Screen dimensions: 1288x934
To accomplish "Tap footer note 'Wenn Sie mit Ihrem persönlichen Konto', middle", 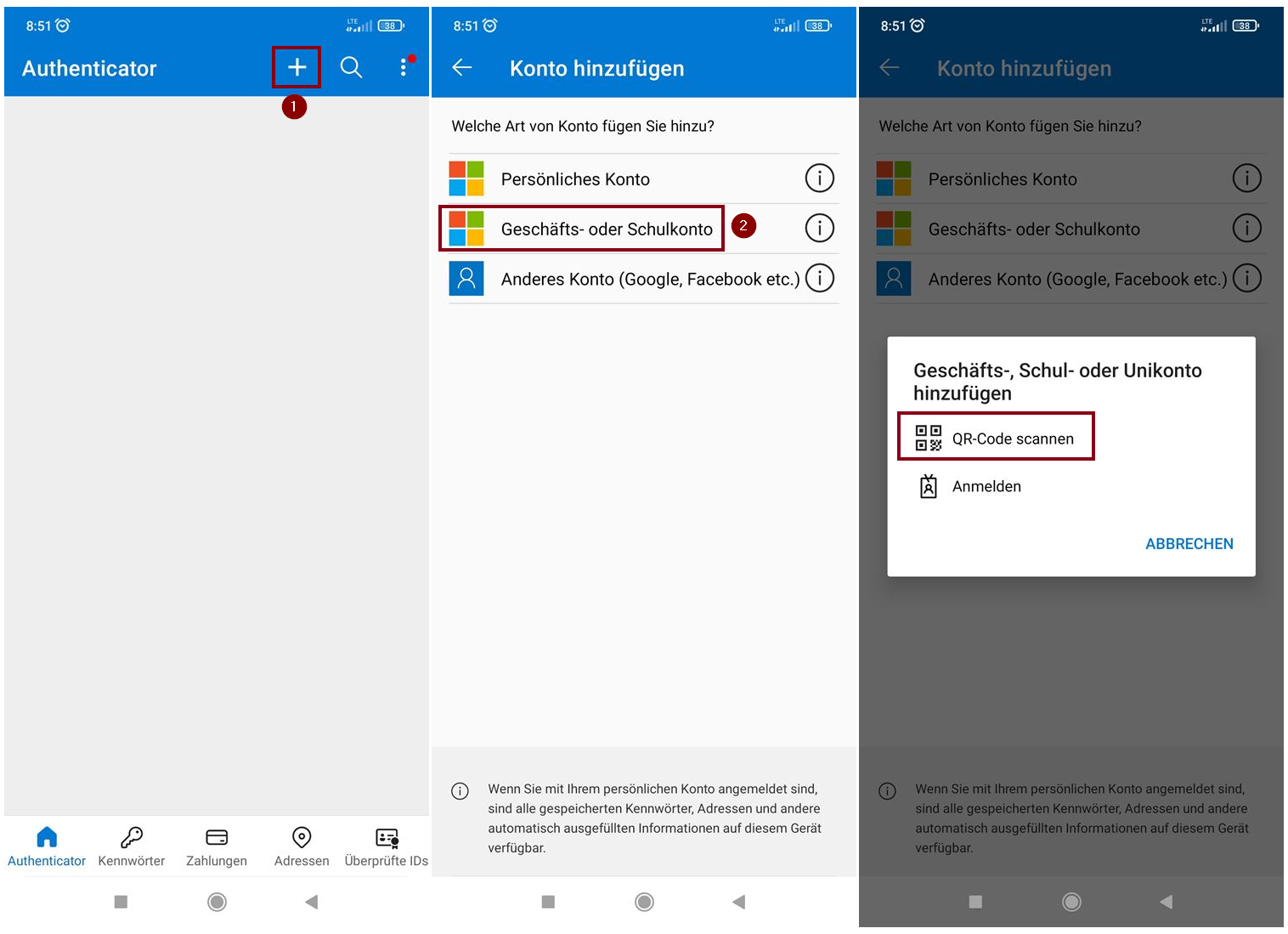I will [x=654, y=818].
